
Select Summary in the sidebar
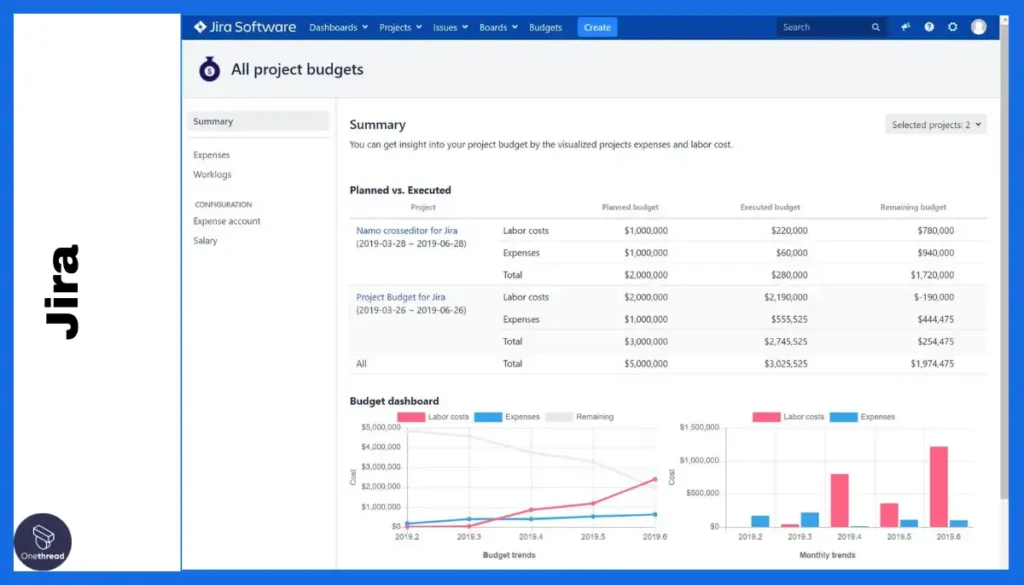pos(259,121)
